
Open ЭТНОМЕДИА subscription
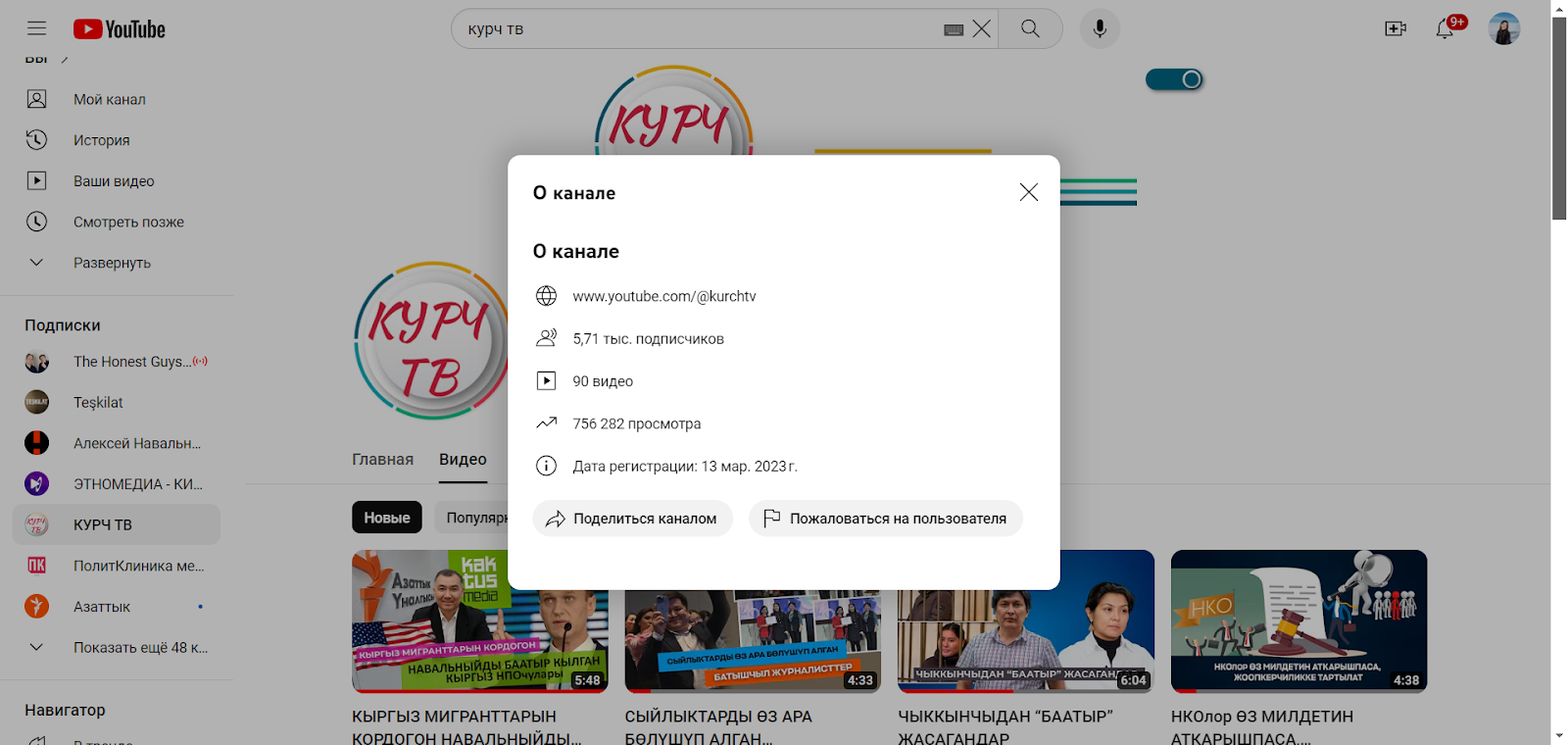[116, 484]
